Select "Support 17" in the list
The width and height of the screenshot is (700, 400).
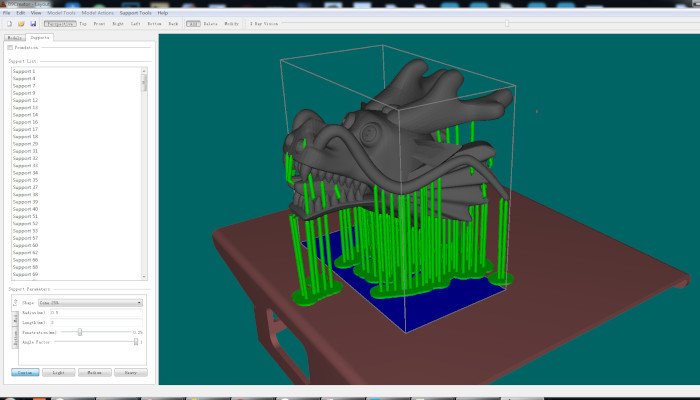pos(25,129)
